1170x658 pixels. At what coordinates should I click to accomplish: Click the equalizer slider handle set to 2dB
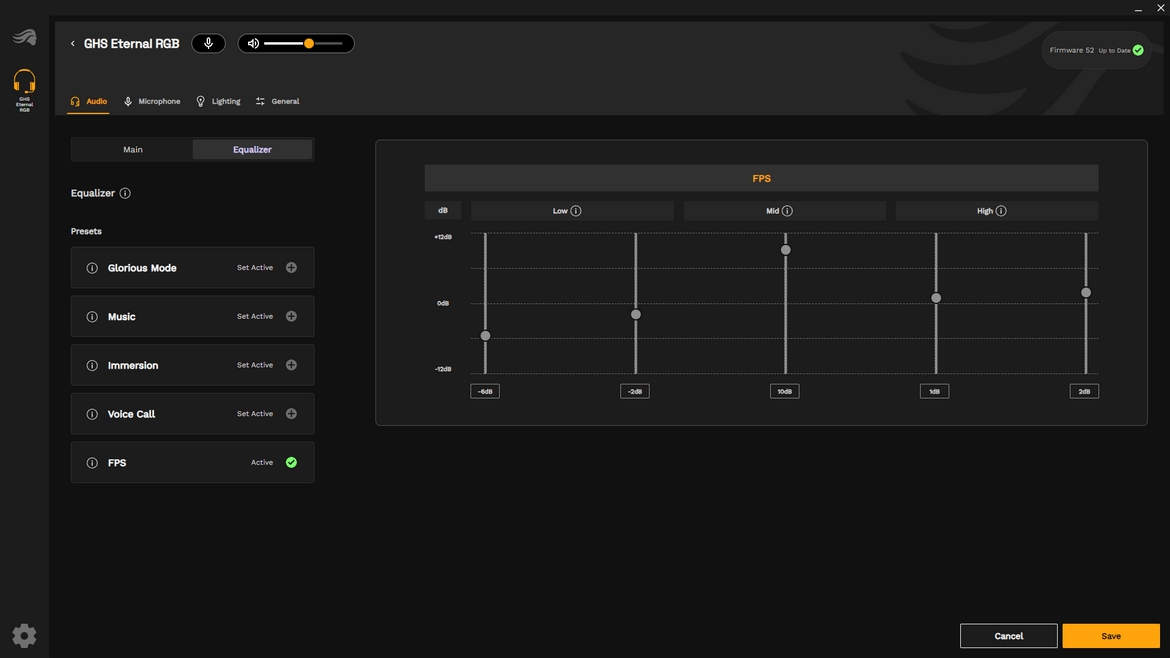[1086, 292]
